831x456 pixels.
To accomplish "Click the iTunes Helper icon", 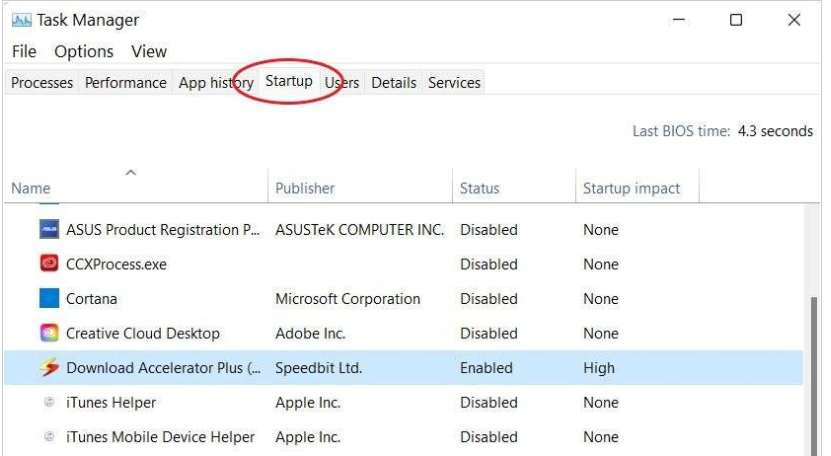I will click(49, 403).
